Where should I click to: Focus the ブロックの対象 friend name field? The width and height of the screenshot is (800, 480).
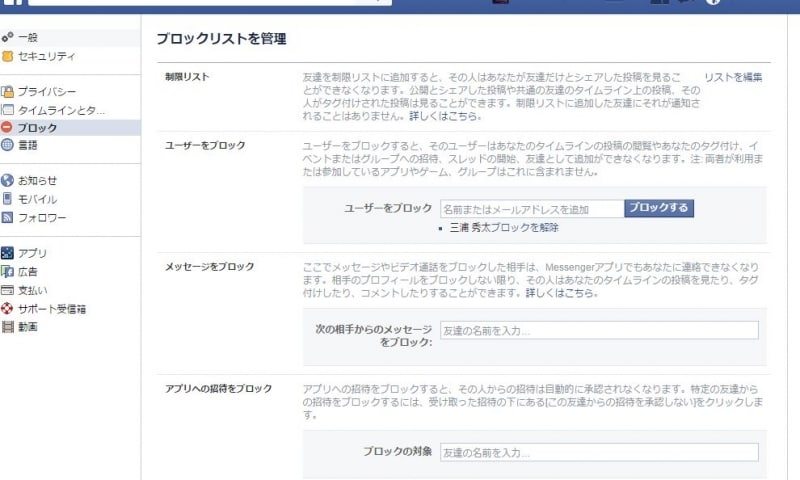pyautogui.click(x=599, y=452)
